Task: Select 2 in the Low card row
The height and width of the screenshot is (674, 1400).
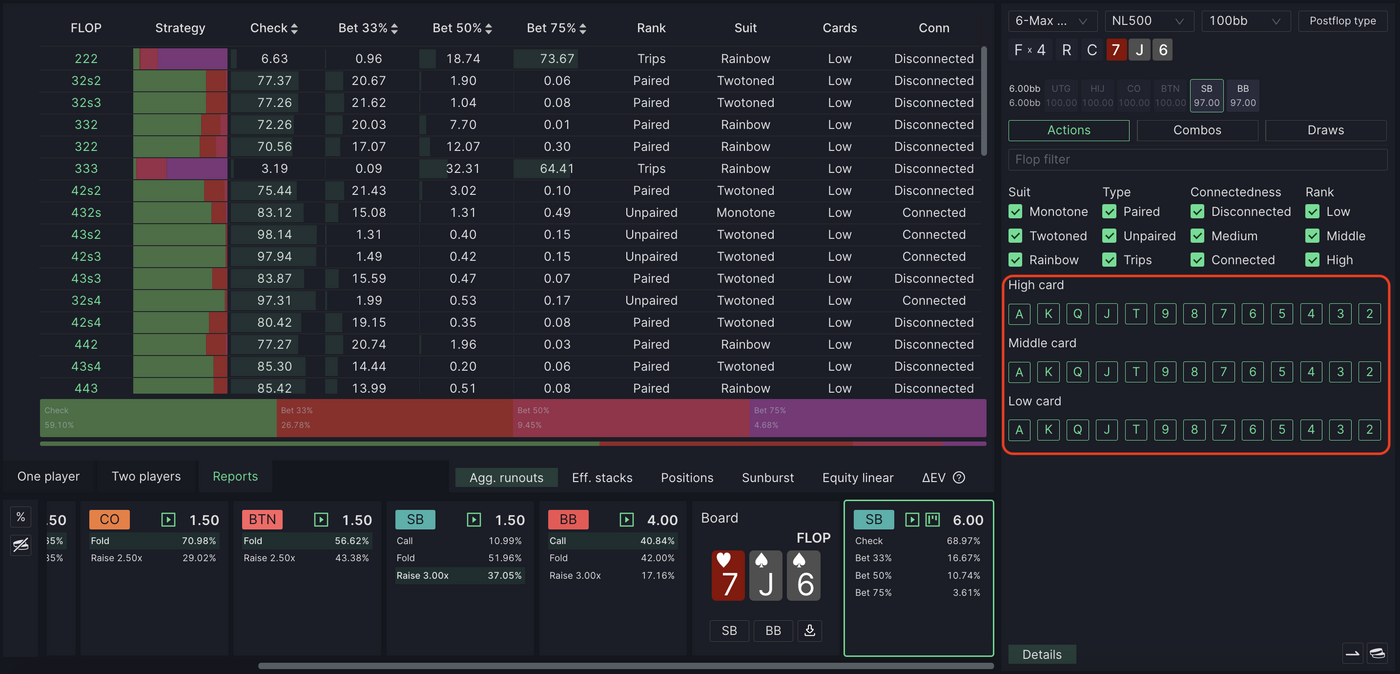Action: pos(1370,430)
